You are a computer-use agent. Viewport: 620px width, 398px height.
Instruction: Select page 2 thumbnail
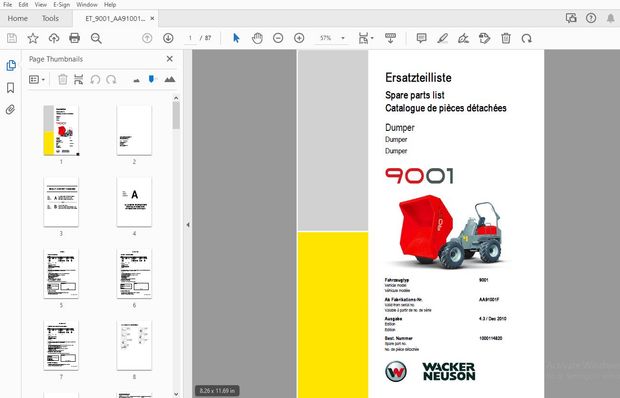[134, 130]
